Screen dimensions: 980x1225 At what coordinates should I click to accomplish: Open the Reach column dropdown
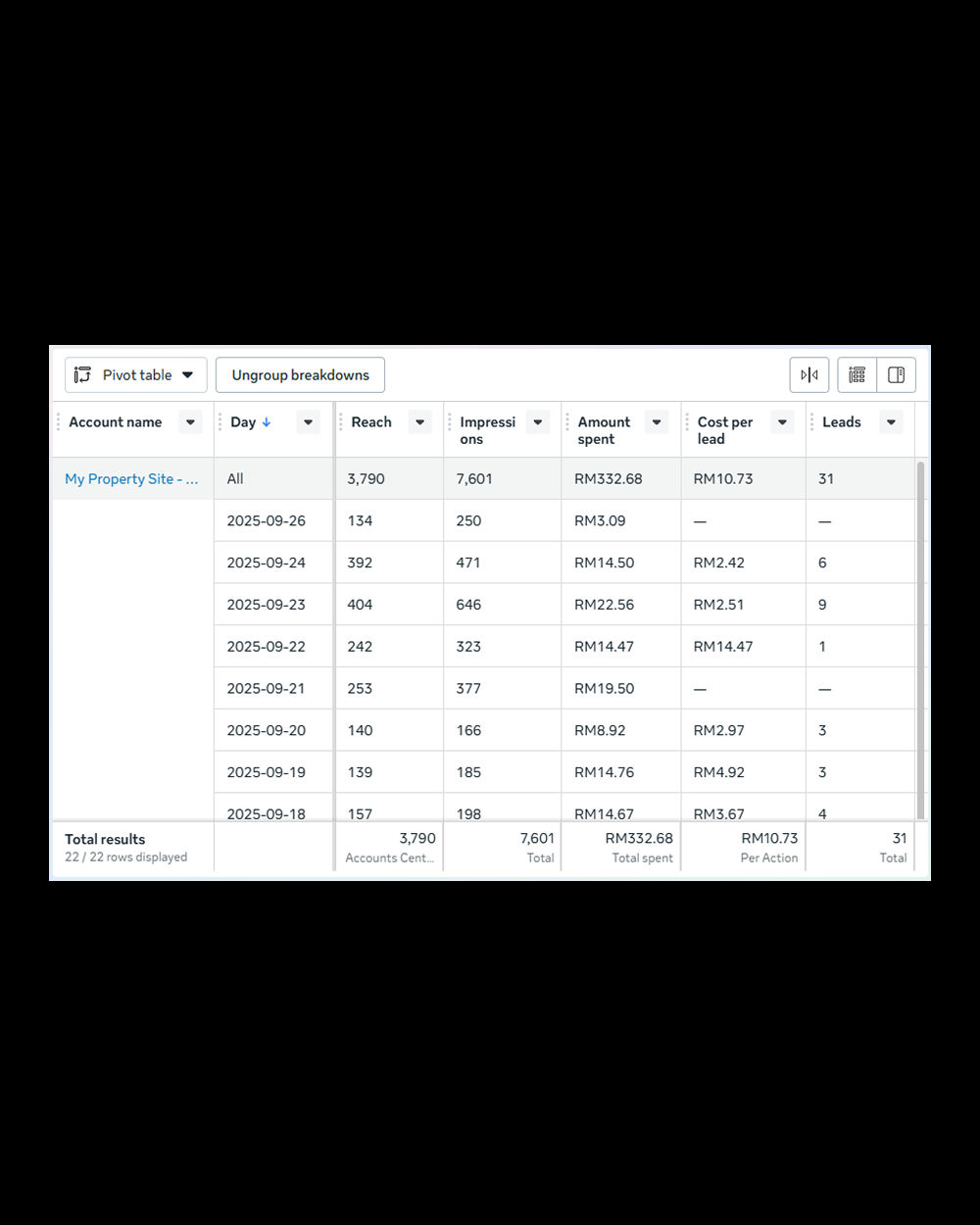pos(419,421)
